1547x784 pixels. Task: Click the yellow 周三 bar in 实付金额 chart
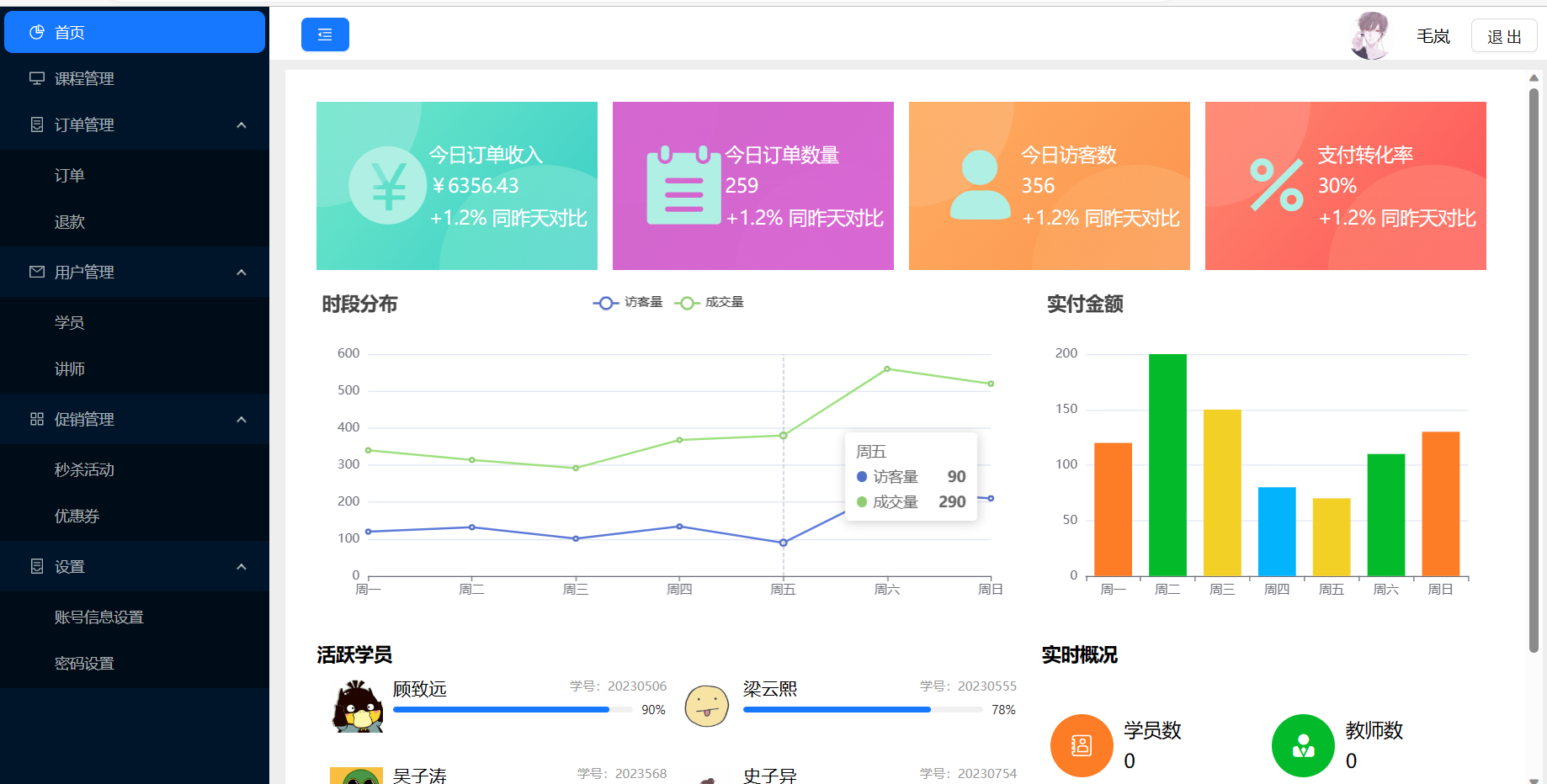1222,493
